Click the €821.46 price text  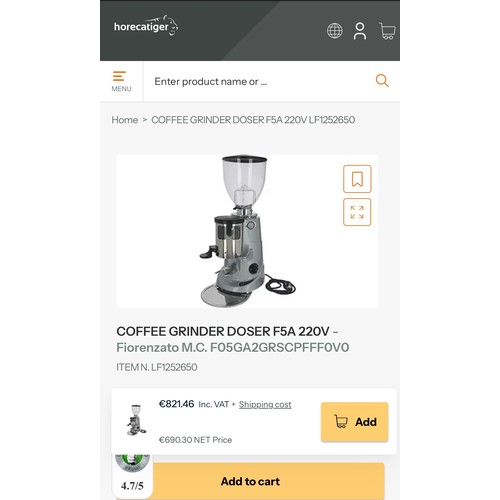176,404
